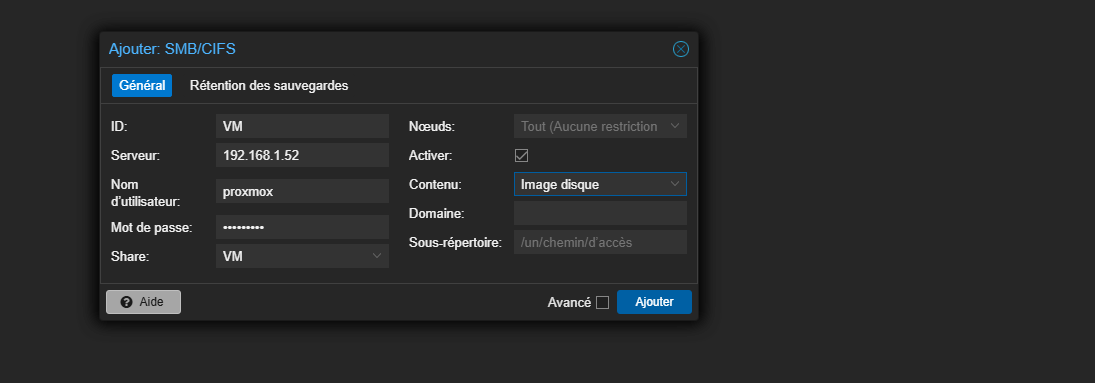This screenshot has width=1095, height=383.
Task: Click the Serveur address field
Action: (x=302, y=155)
